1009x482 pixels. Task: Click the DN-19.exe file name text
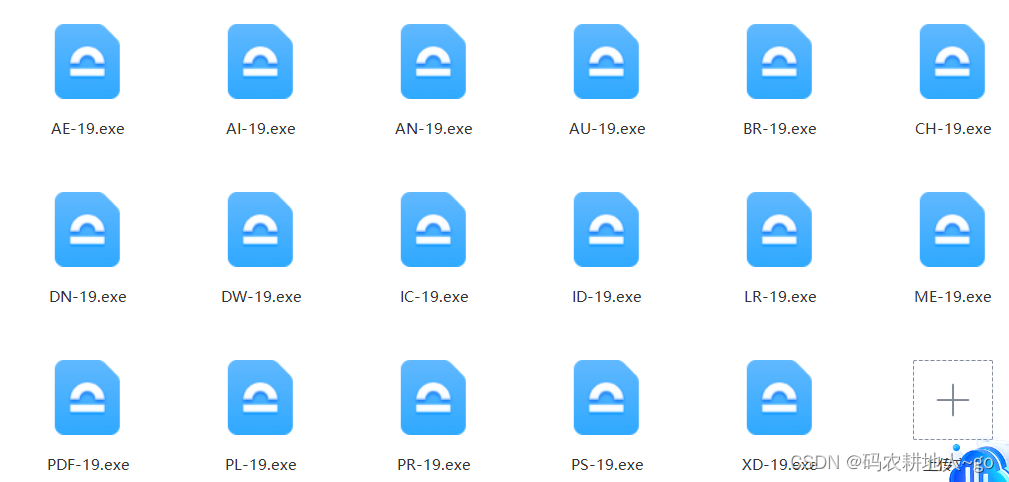88,297
